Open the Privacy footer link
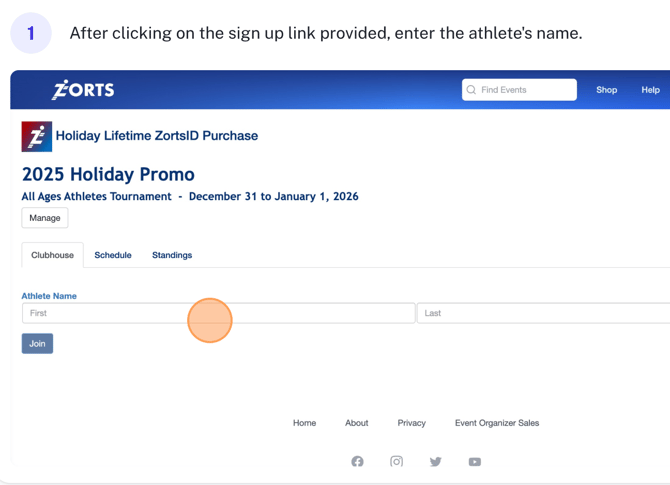 [x=411, y=423]
